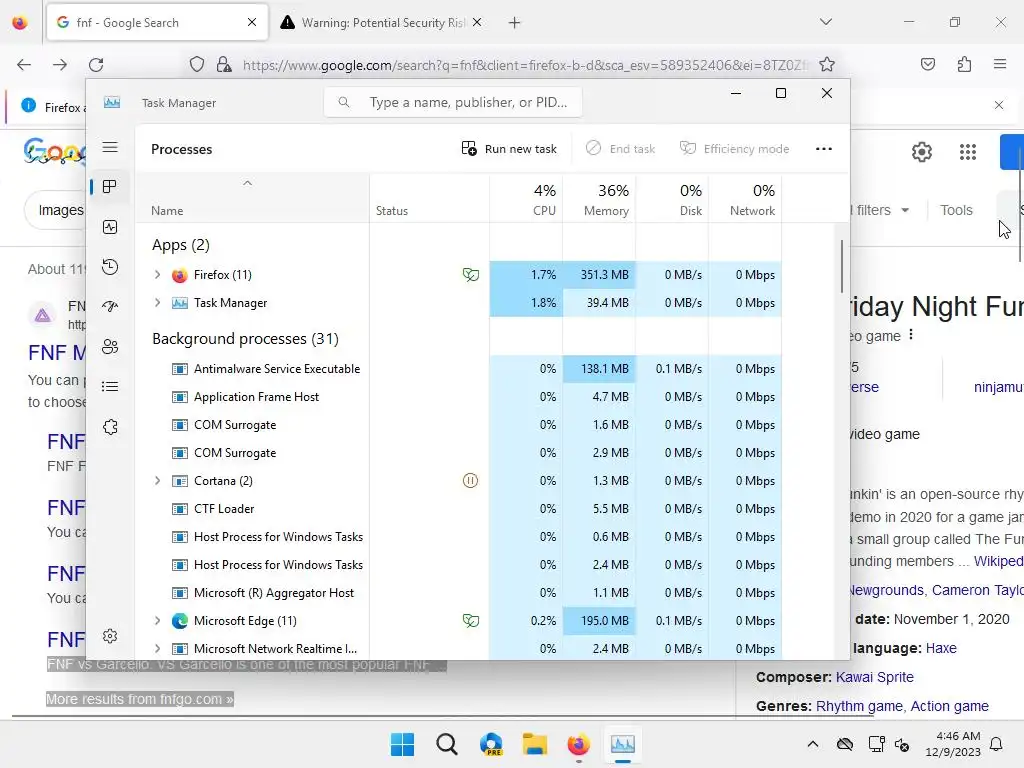Click the End task button
This screenshot has width=1024, height=768.
620,149
